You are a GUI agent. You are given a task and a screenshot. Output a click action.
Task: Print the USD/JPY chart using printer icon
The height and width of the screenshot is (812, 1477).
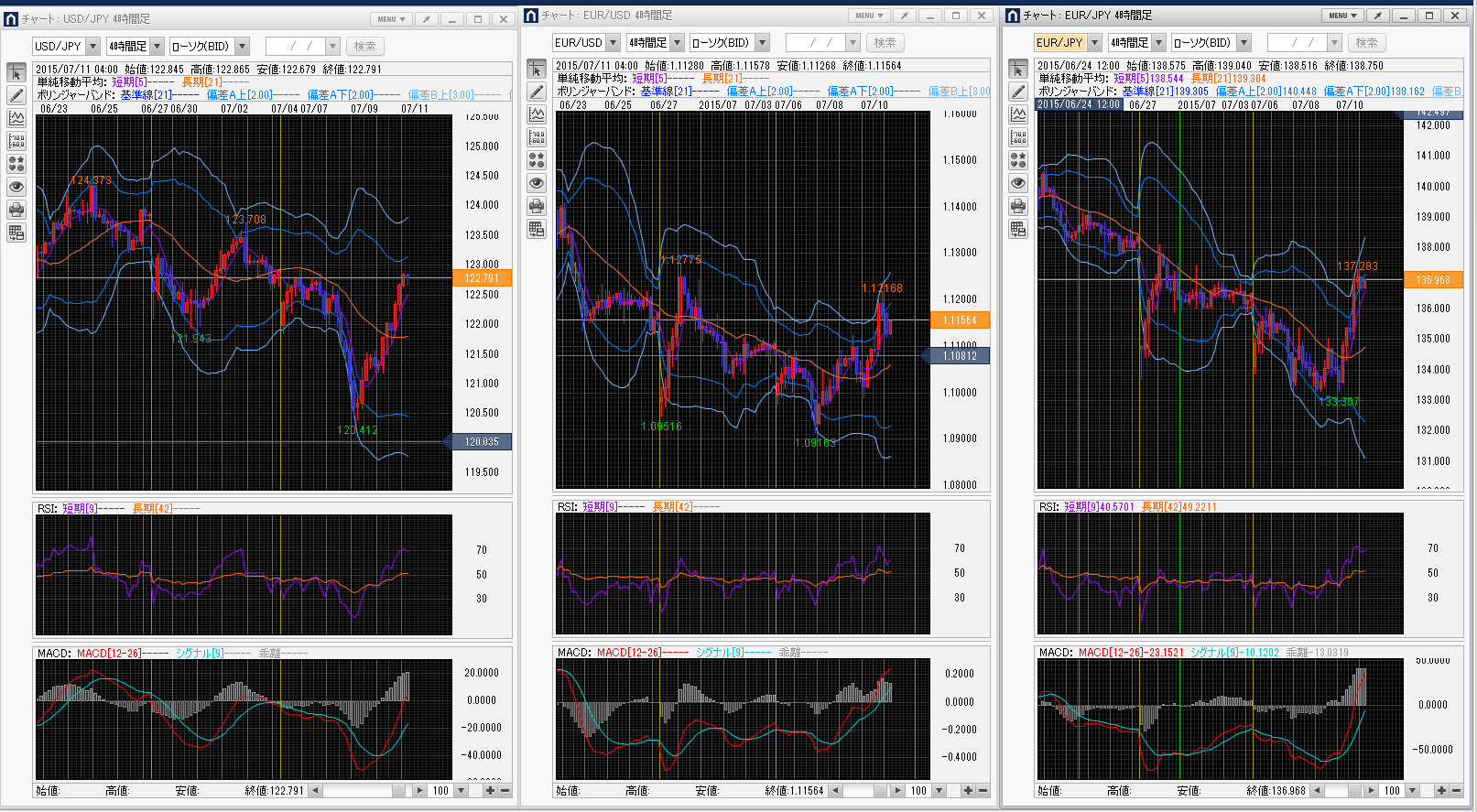point(16,210)
